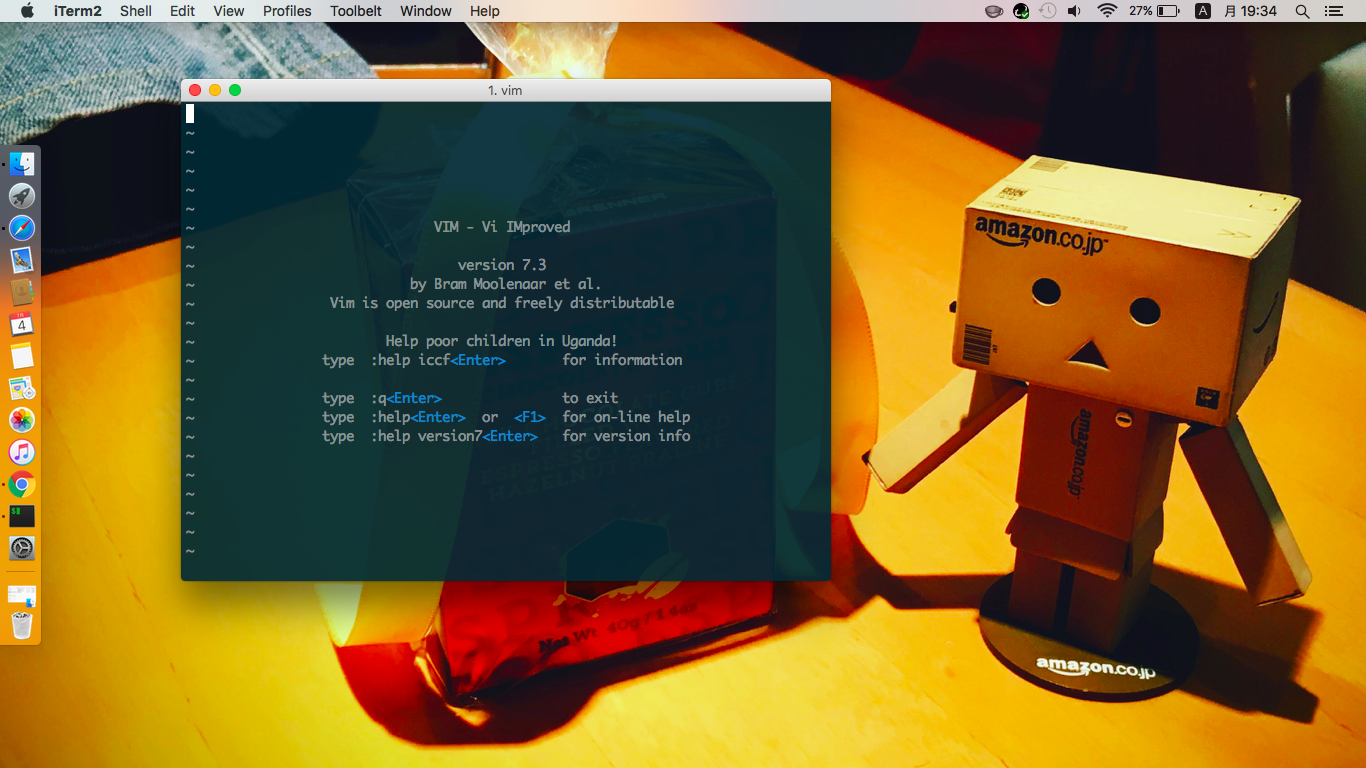Click the 'VIM - Vi IMproved' heading
The height and width of the screenshot is (768, 1366).
point(502,227)
